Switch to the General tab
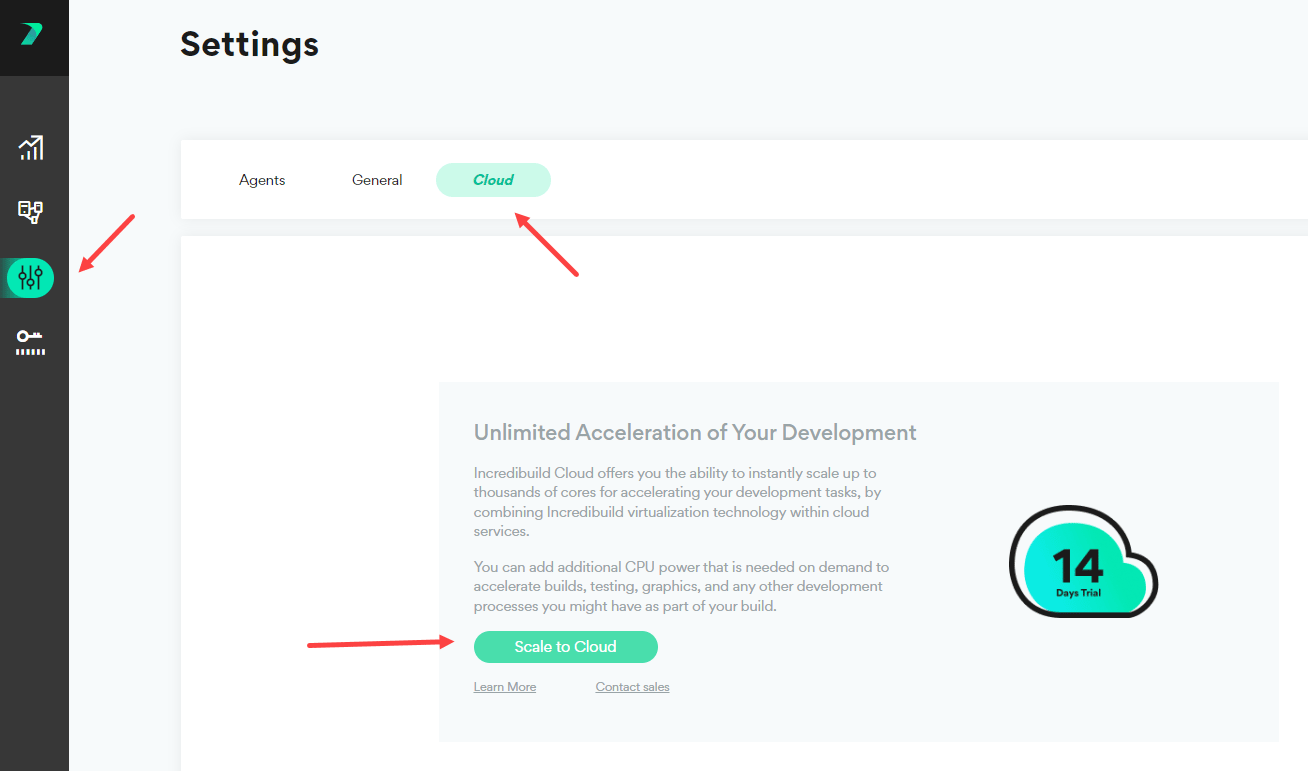The image size is (1308, 771). [377, 180]
